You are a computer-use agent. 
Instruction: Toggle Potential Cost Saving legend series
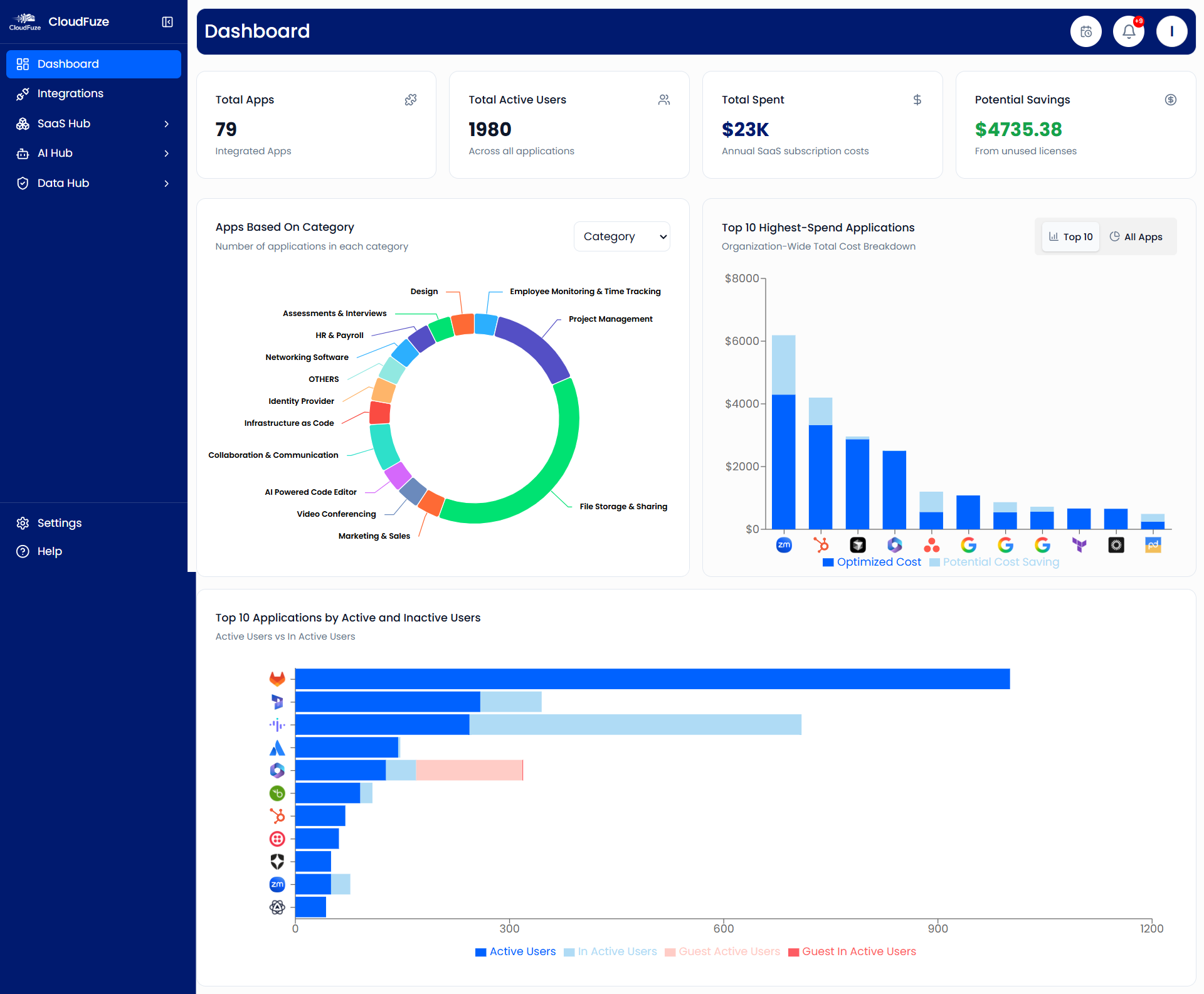994,562
